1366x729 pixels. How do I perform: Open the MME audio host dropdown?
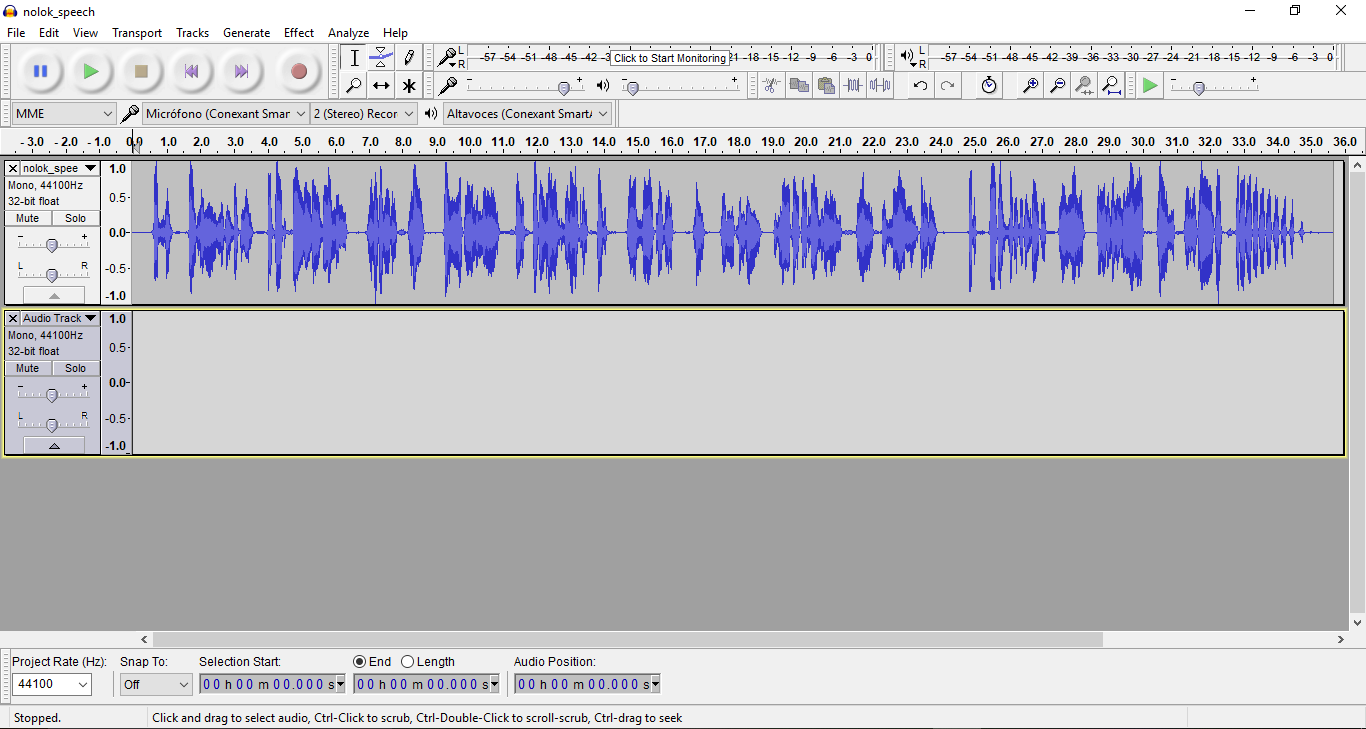[62, 113]
